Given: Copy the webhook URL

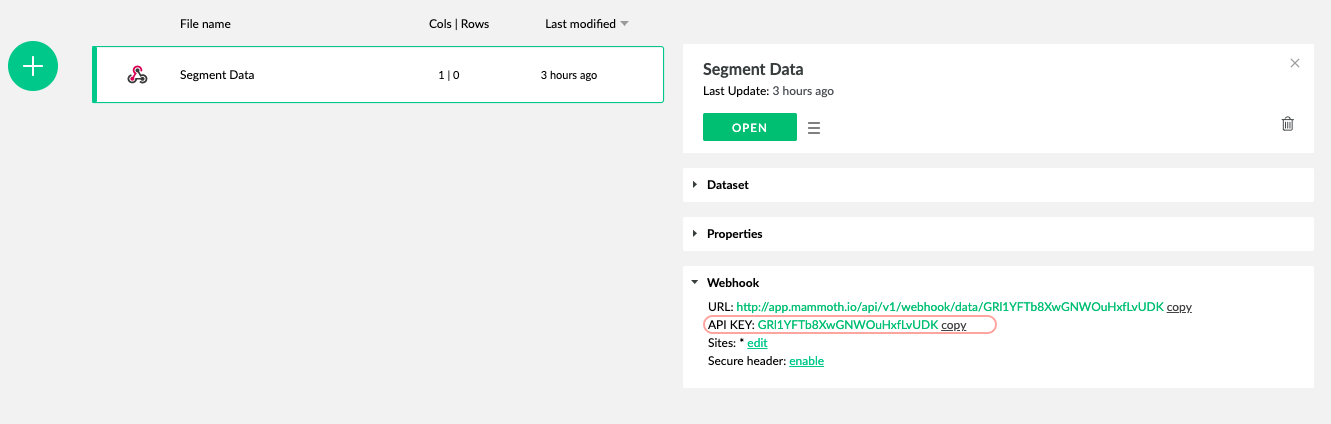Looking at the screenshot, I should click(1179, 308).
